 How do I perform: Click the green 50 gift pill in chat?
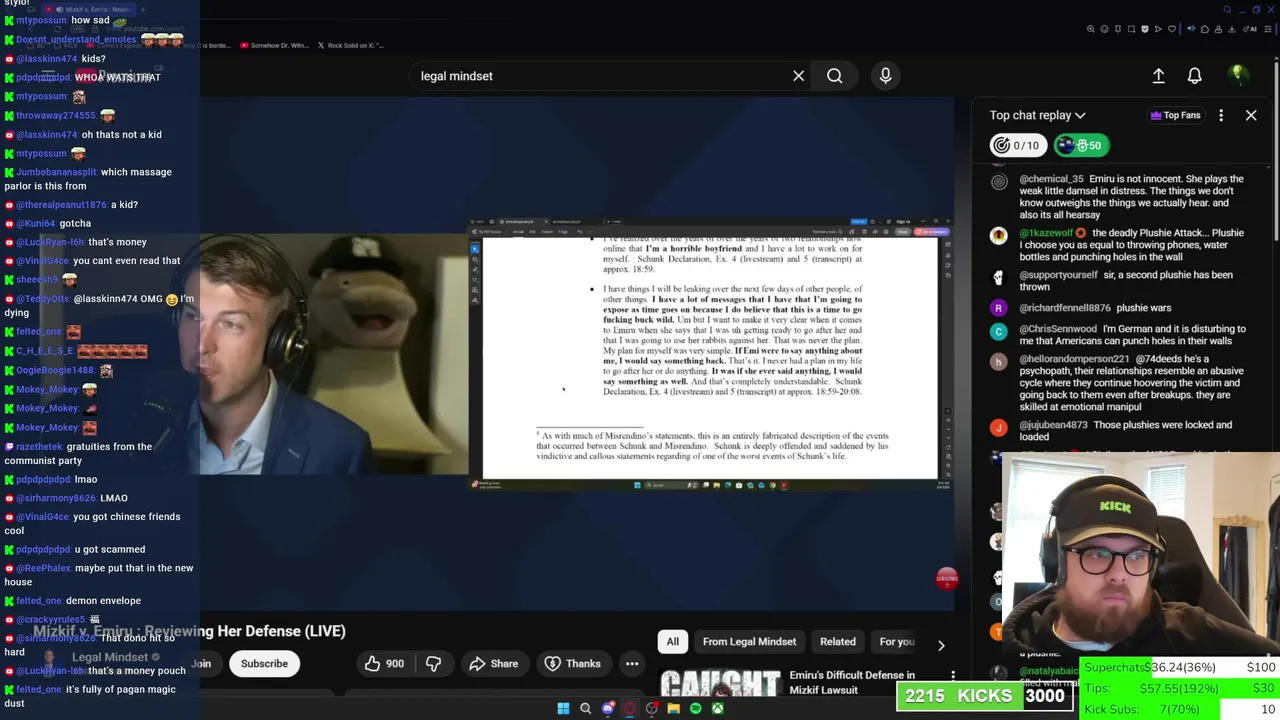pyautogui.click(x=1081, y=146)
